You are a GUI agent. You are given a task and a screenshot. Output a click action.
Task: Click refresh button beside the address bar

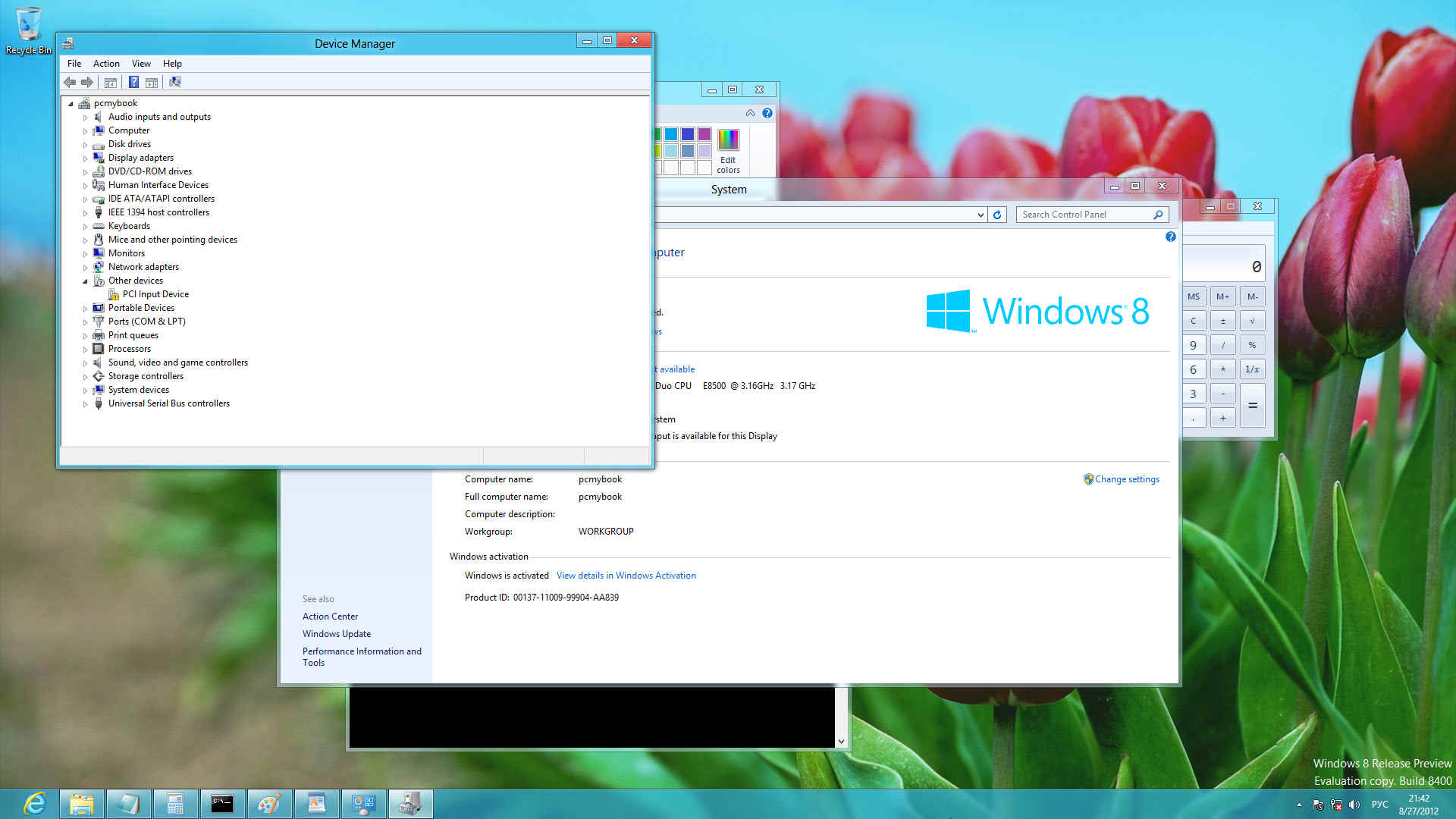(x=997, y=215)
